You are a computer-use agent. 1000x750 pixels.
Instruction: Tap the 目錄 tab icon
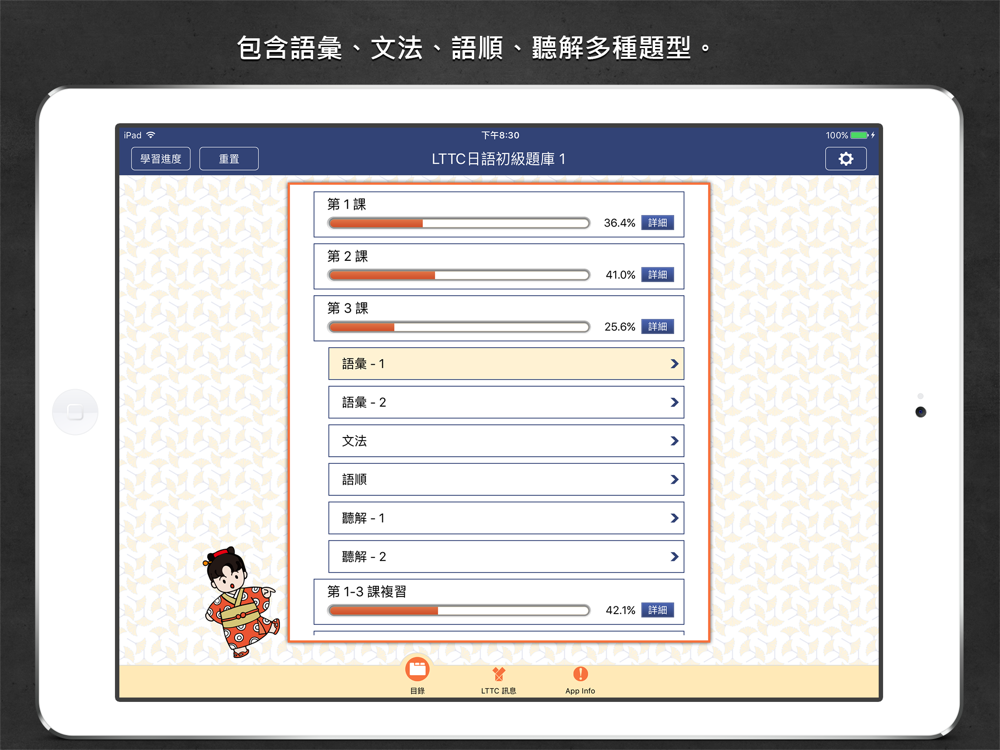(x=417, y=670)
